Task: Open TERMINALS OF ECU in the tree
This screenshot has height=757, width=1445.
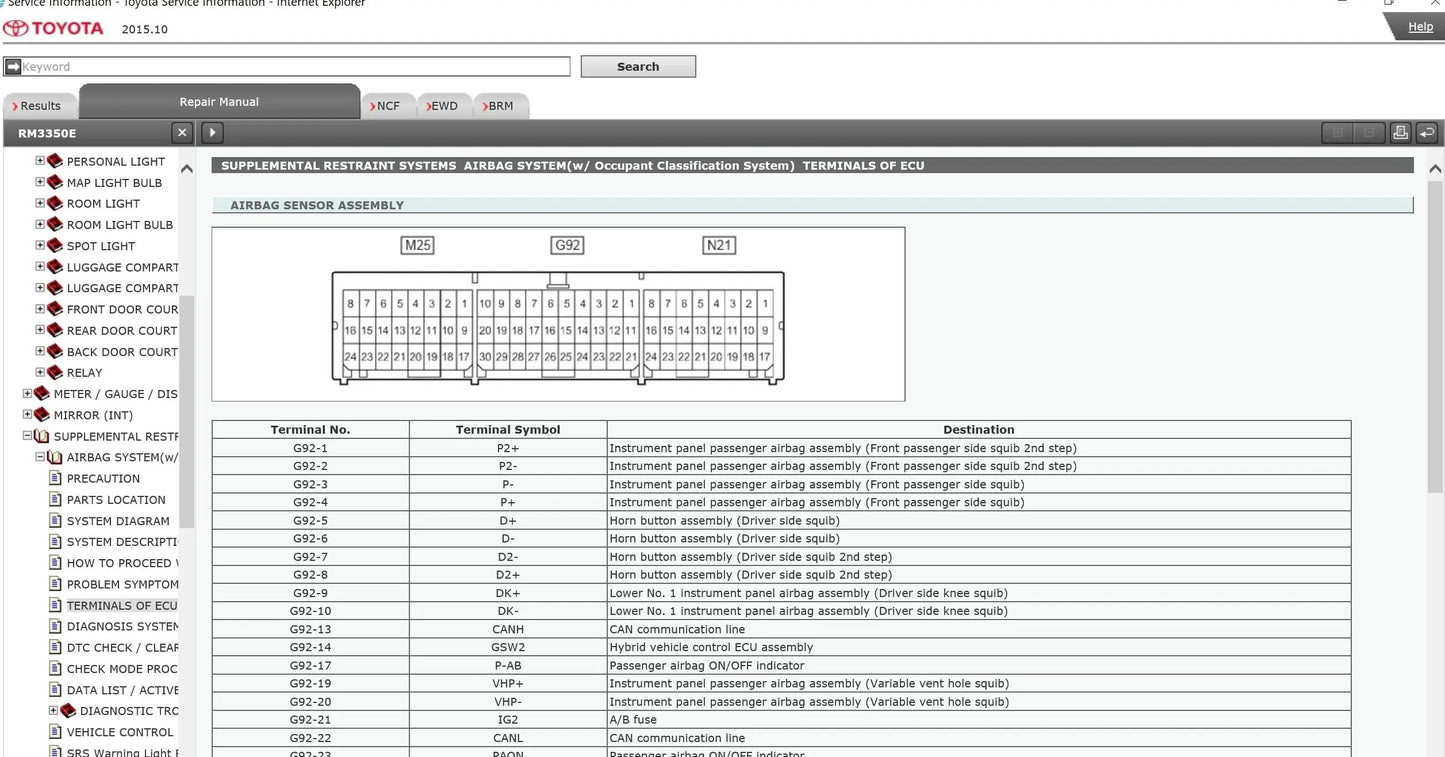Action: point(121,606)
